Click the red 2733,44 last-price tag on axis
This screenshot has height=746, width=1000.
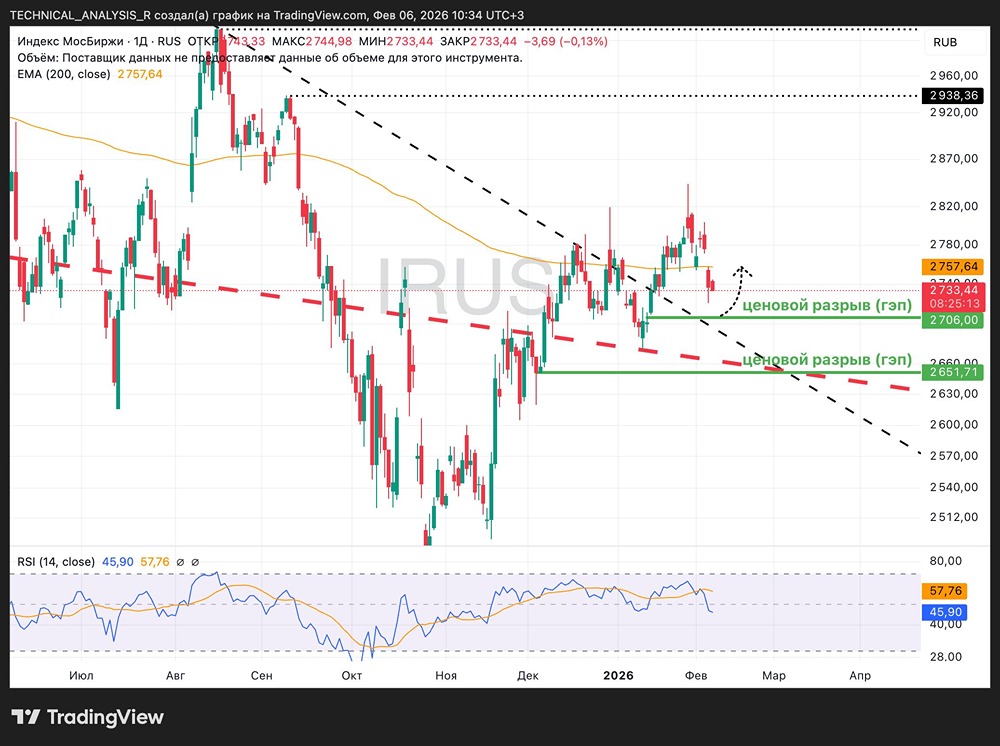click(x=953, y=290)
